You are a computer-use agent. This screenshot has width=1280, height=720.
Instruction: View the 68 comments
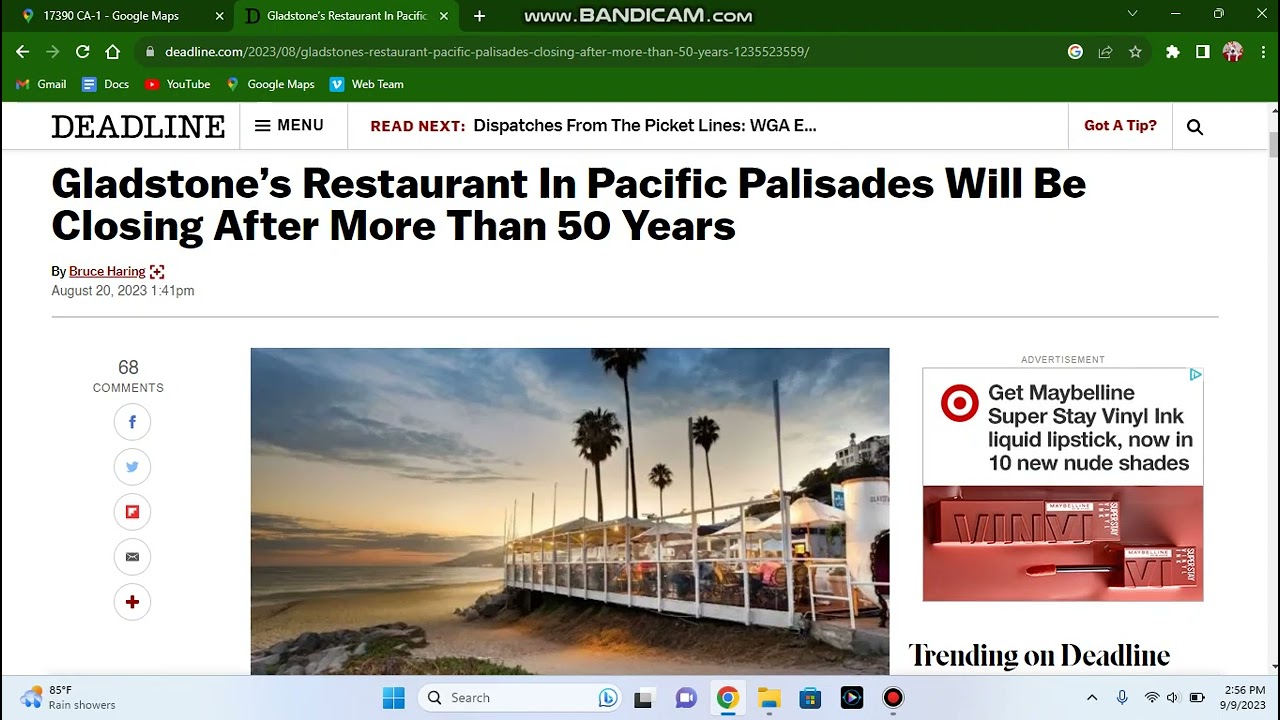(x=128, y=376)
